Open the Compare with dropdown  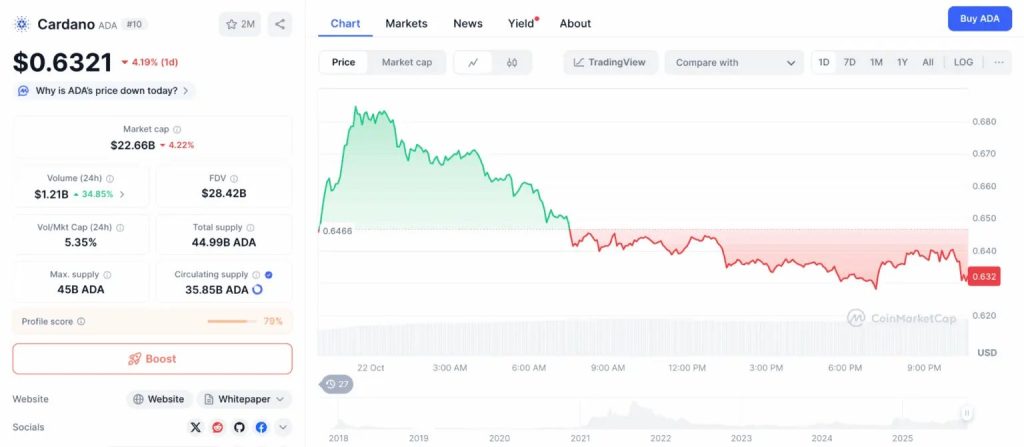(x=734, y=62)
